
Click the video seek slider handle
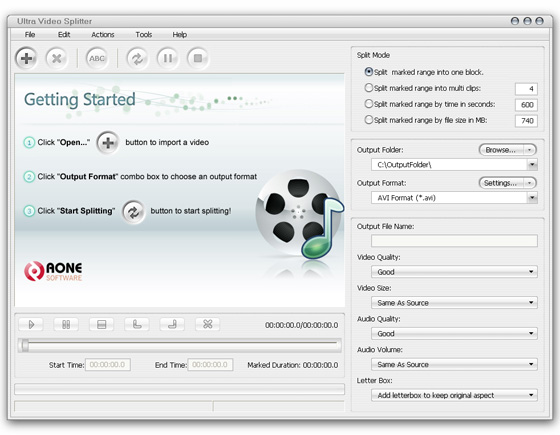(25, 345)
